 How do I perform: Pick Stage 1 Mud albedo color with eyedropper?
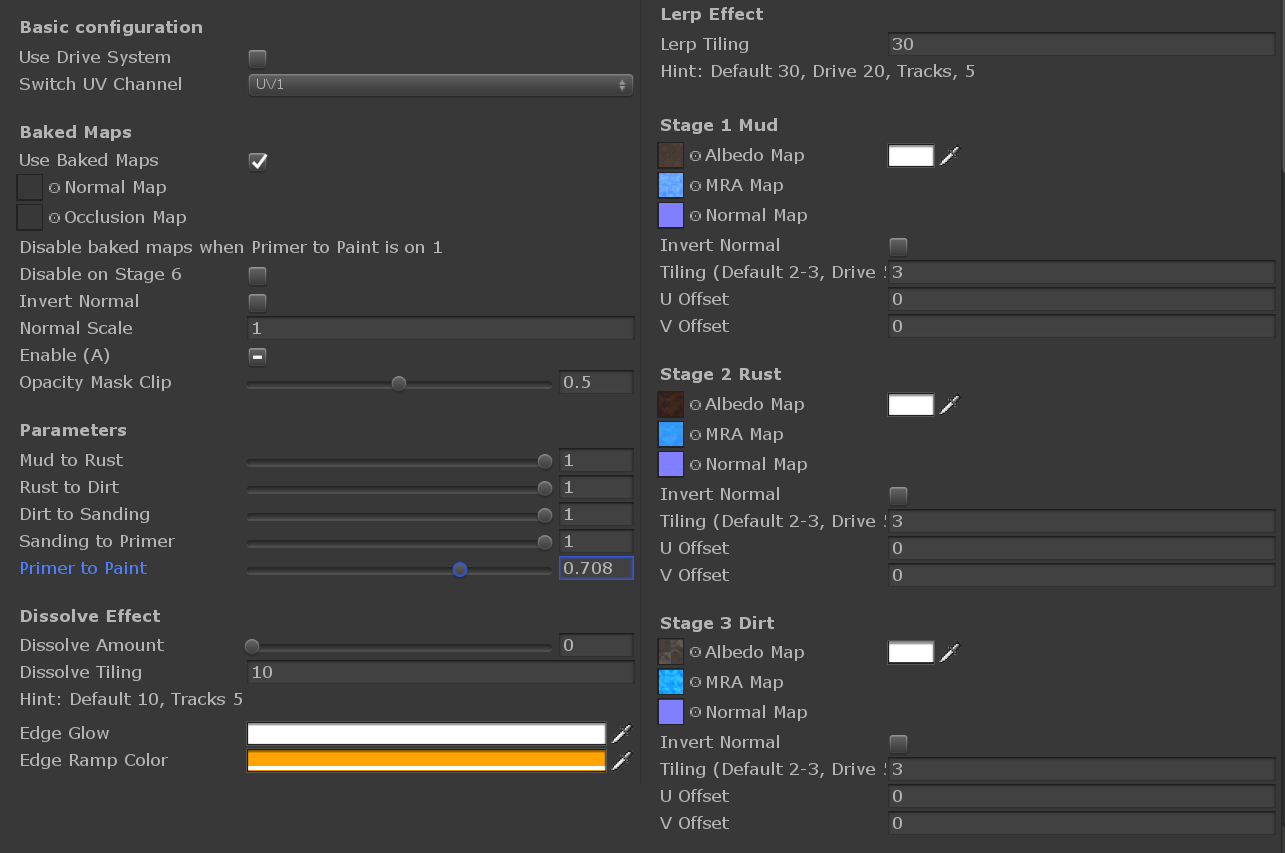949,156
